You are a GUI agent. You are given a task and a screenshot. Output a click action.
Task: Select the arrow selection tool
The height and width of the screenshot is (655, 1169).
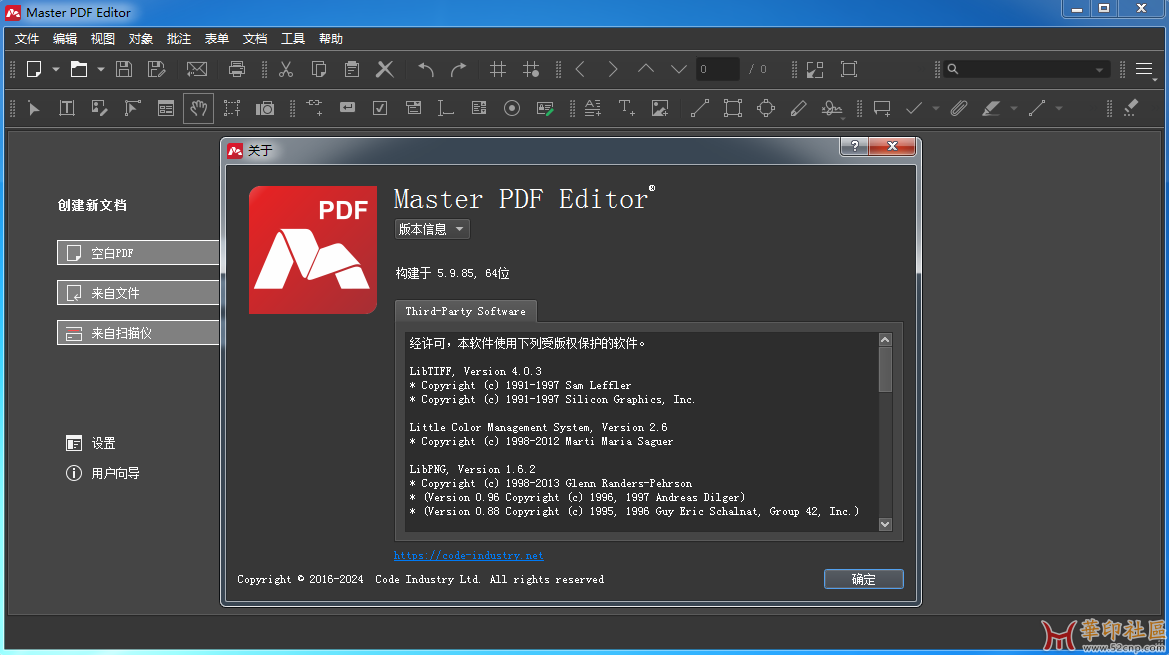tap(34, 108)
